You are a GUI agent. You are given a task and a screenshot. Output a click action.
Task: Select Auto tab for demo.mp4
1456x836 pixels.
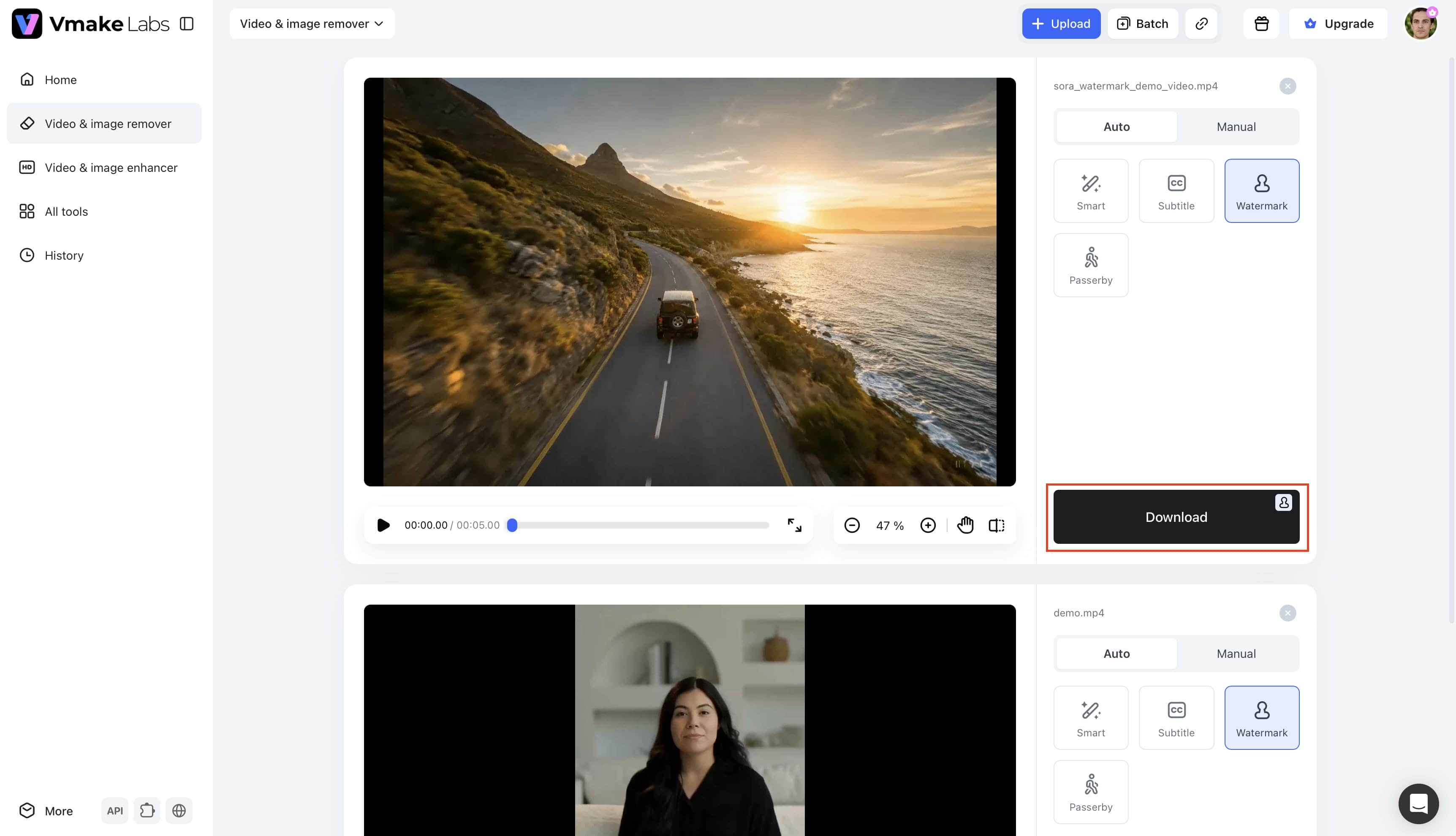click(x=1116, y=654)
